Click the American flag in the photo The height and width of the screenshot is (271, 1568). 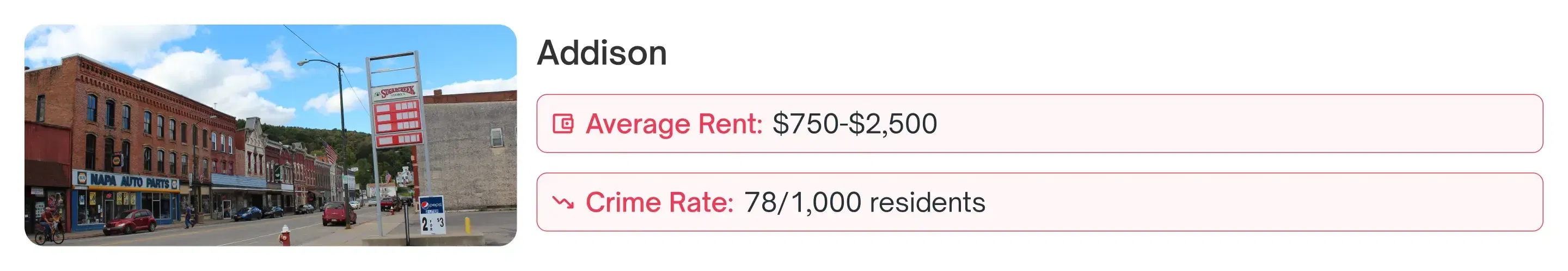pyautogui.click(x=331, y=150)
